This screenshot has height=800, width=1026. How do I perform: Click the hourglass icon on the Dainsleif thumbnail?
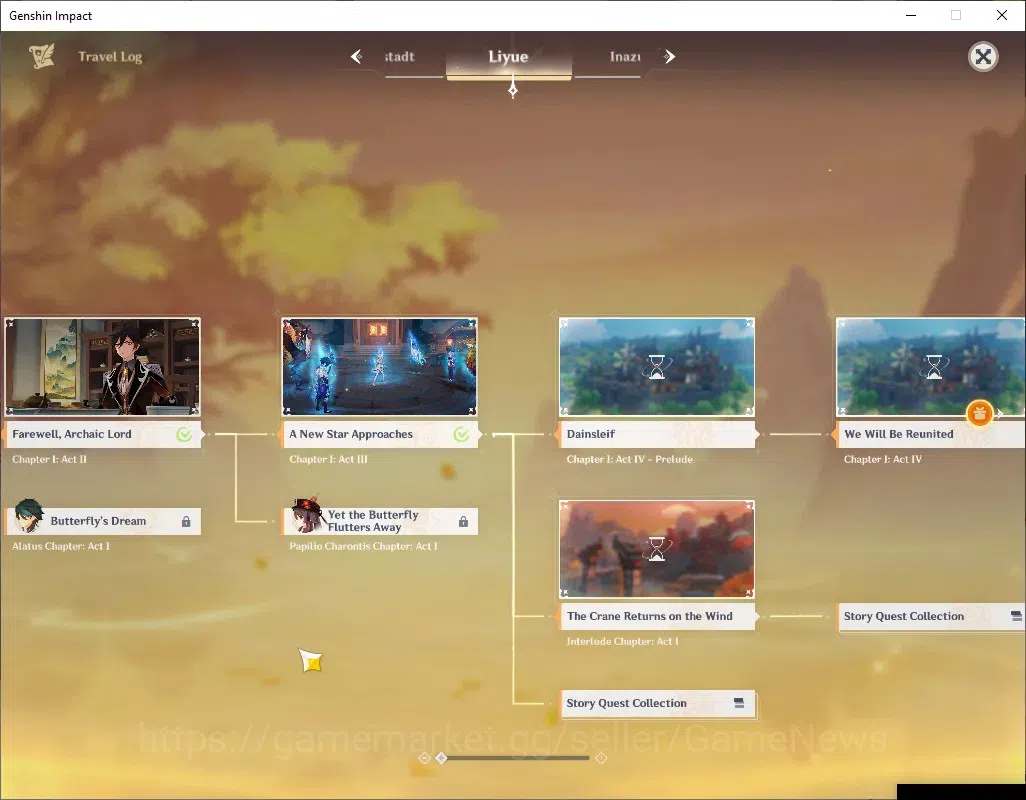tap(657, 367)
